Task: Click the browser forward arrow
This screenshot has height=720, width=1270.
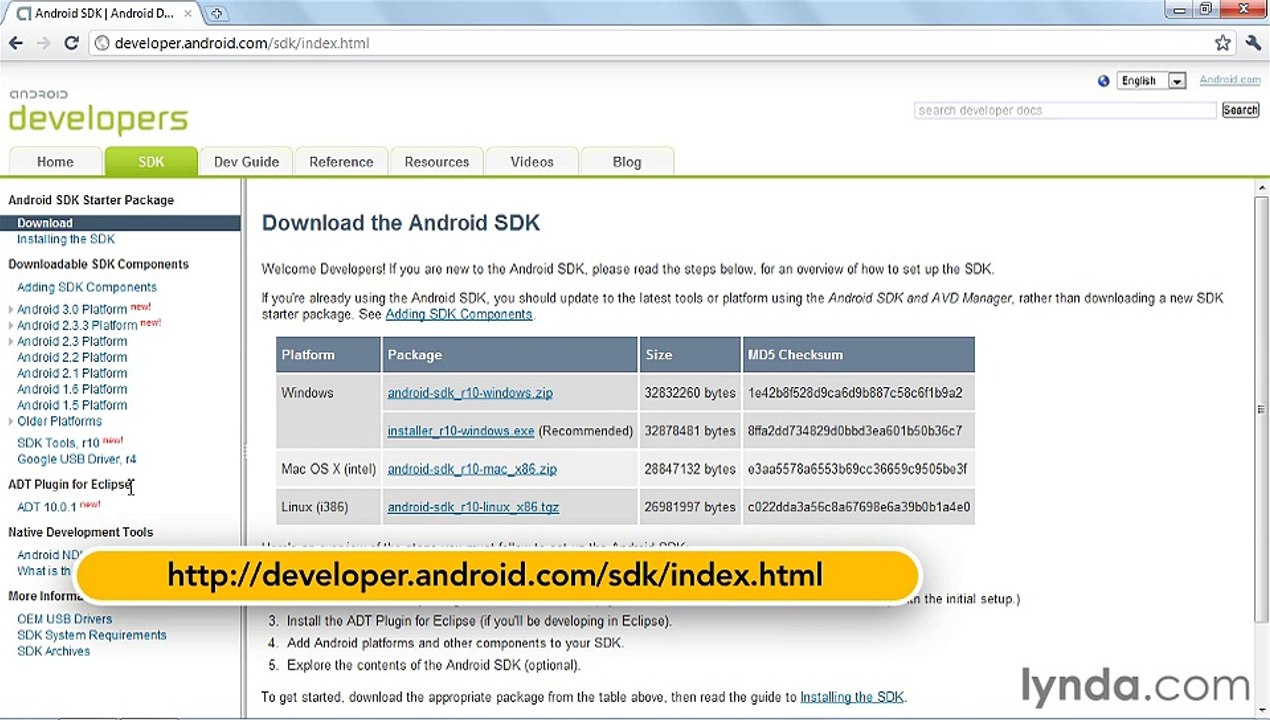Action: (43, 43)
